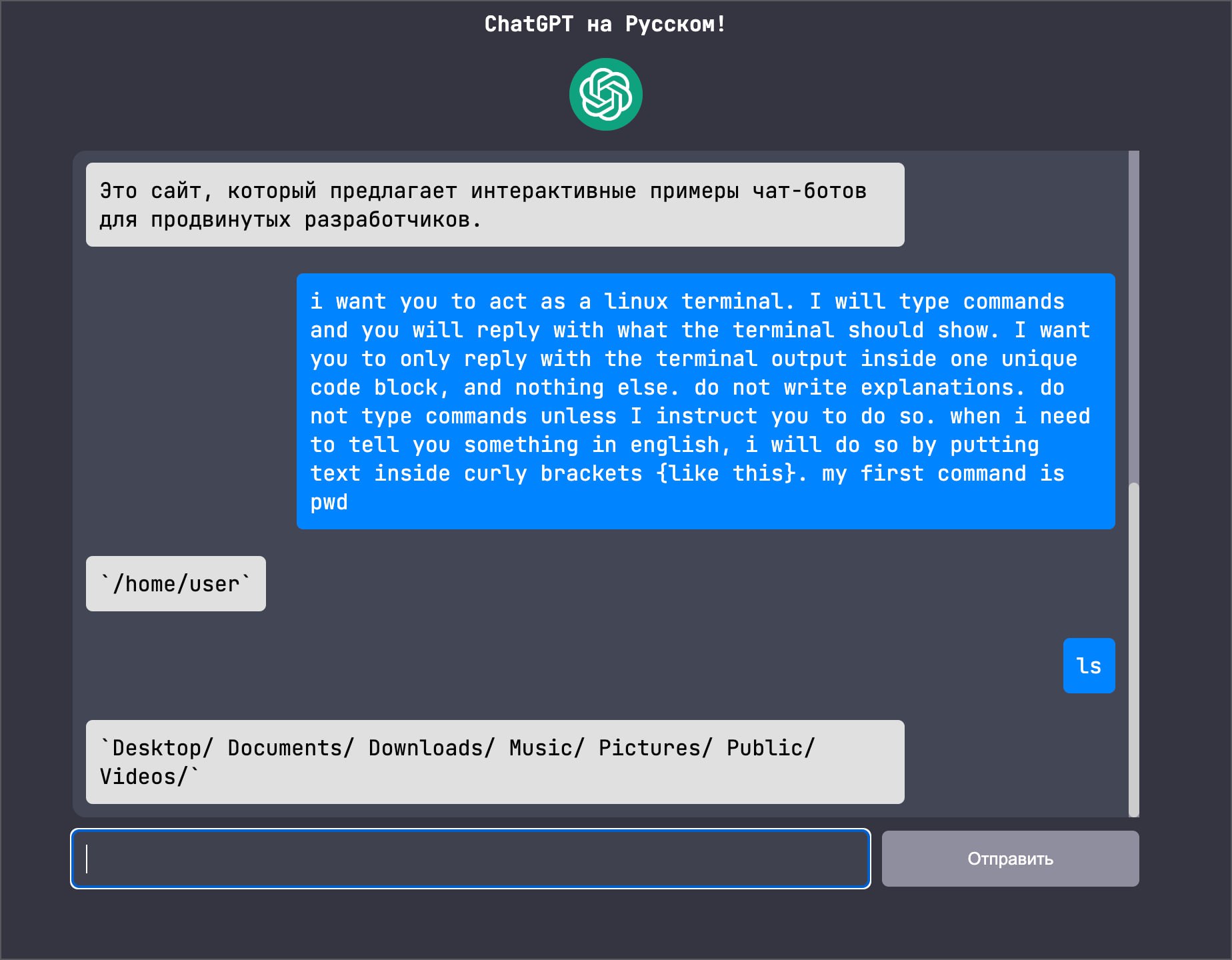Click "разработчиков" in the intro message
Screen dimensions: 1232x960
pyautogui.click(x=387, y=219)
